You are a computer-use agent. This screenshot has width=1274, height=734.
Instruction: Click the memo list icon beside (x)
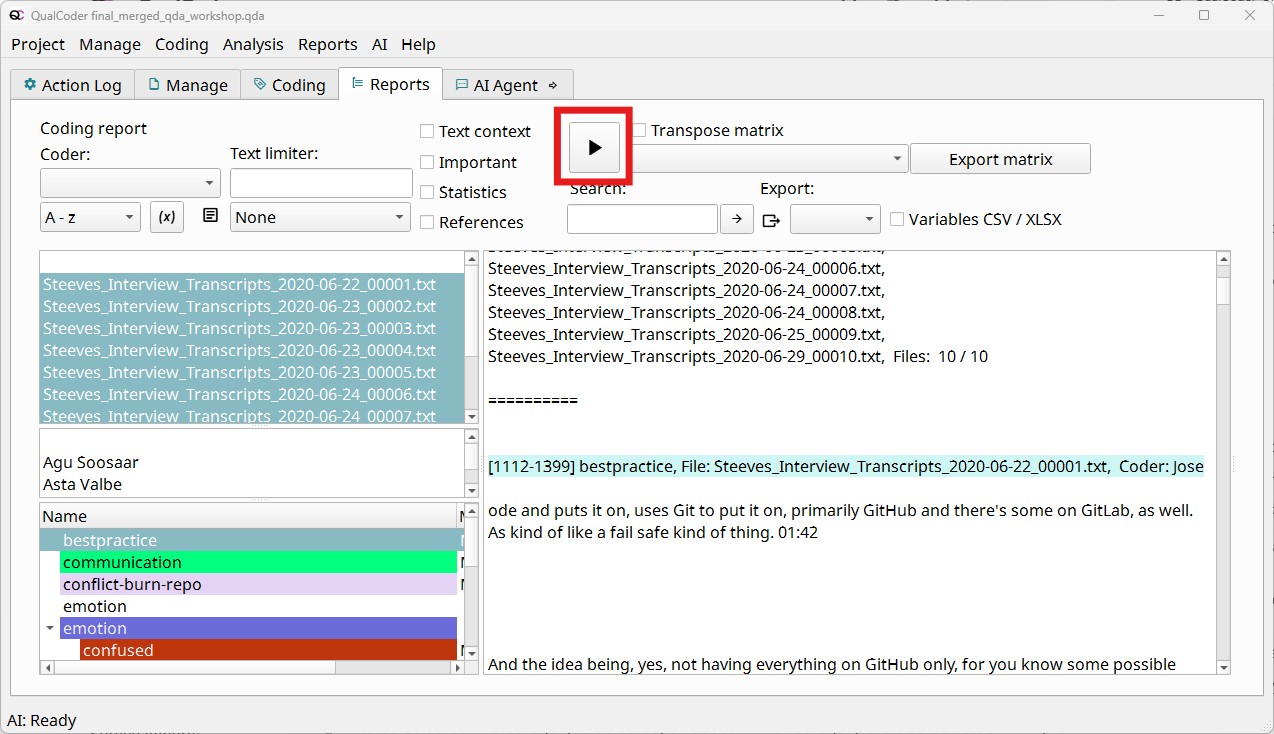click(210, 216)
